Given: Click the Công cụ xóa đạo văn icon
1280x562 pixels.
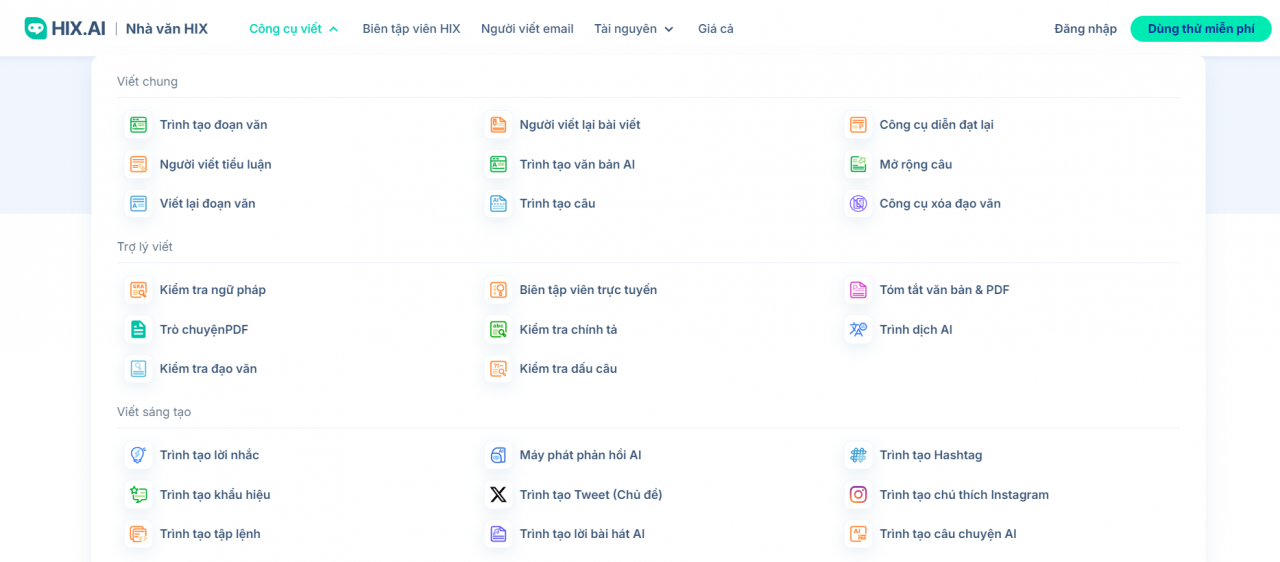Looking at the screenshot, I should click(x=858, y=204).
